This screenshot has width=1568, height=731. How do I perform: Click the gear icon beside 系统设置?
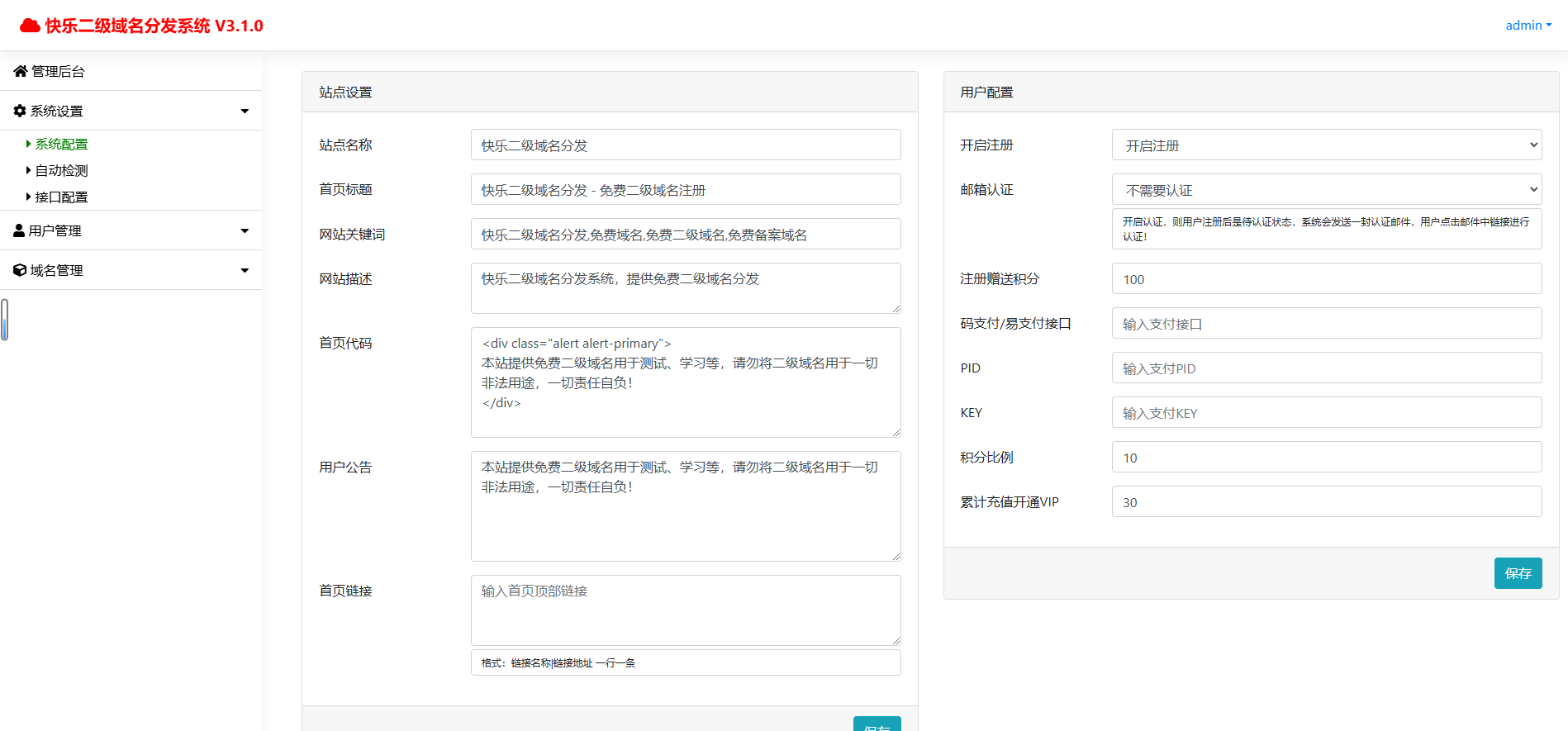pos(20,111)
